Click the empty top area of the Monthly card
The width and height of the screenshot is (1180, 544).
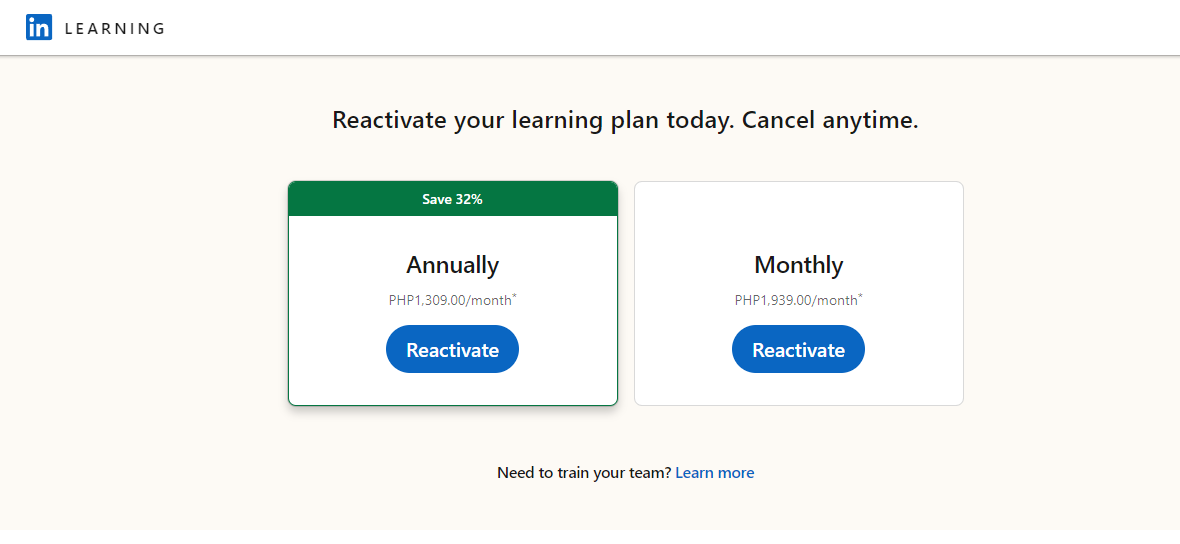tap(798, 212)
